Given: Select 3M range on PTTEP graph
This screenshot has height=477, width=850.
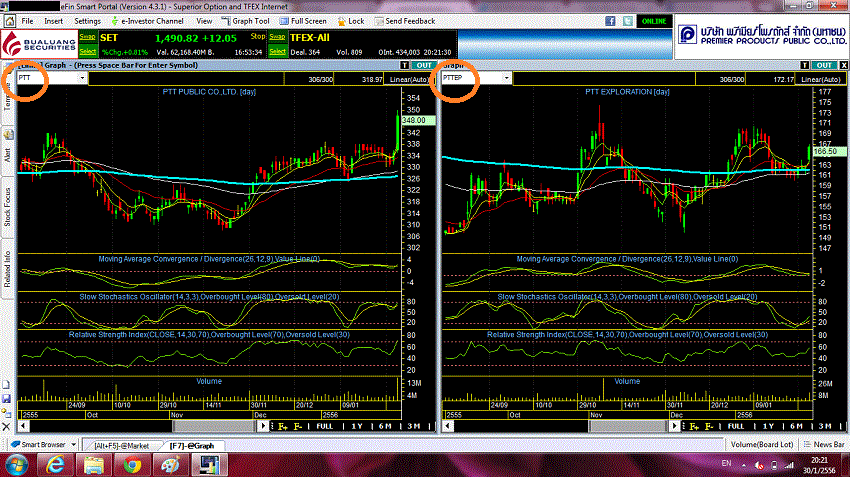Looking at the screenshot, I should [x=826, y=427].
